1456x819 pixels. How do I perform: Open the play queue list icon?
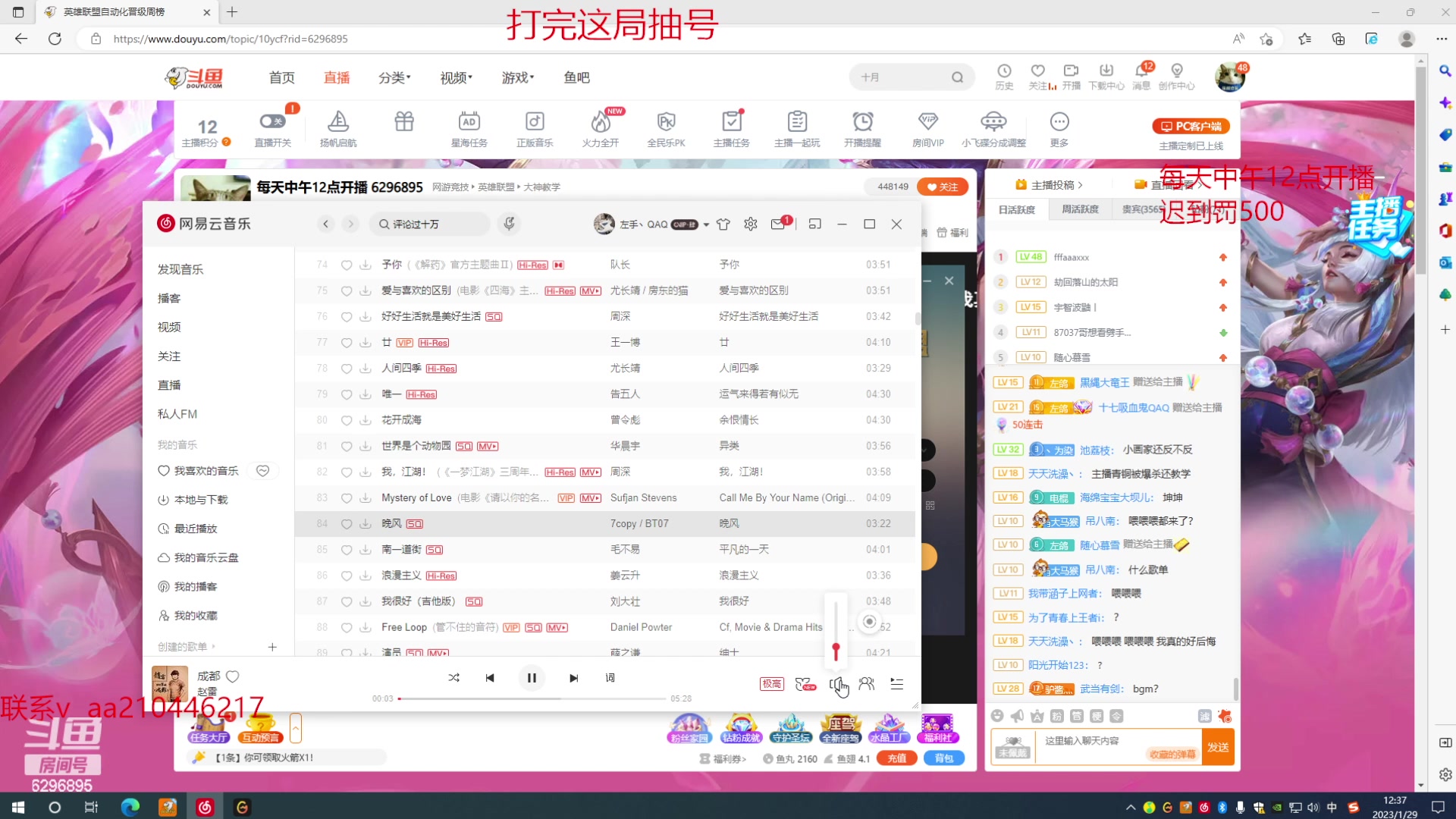[x=897, y=684]
